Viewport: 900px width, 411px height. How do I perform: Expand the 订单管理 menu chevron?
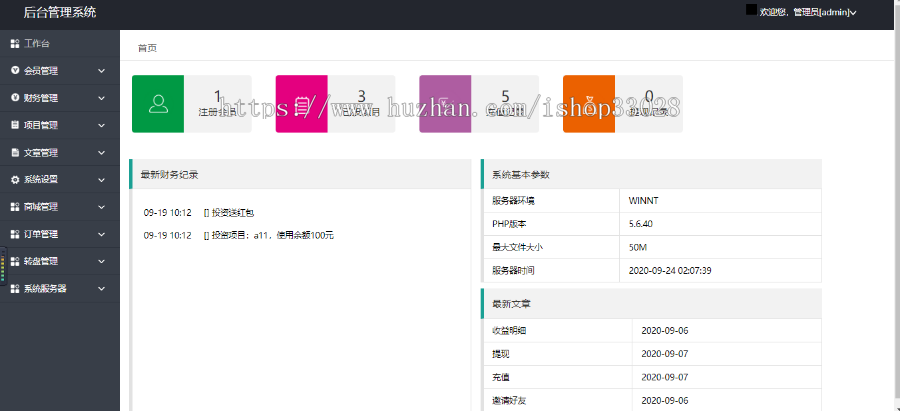pos(102,234)
